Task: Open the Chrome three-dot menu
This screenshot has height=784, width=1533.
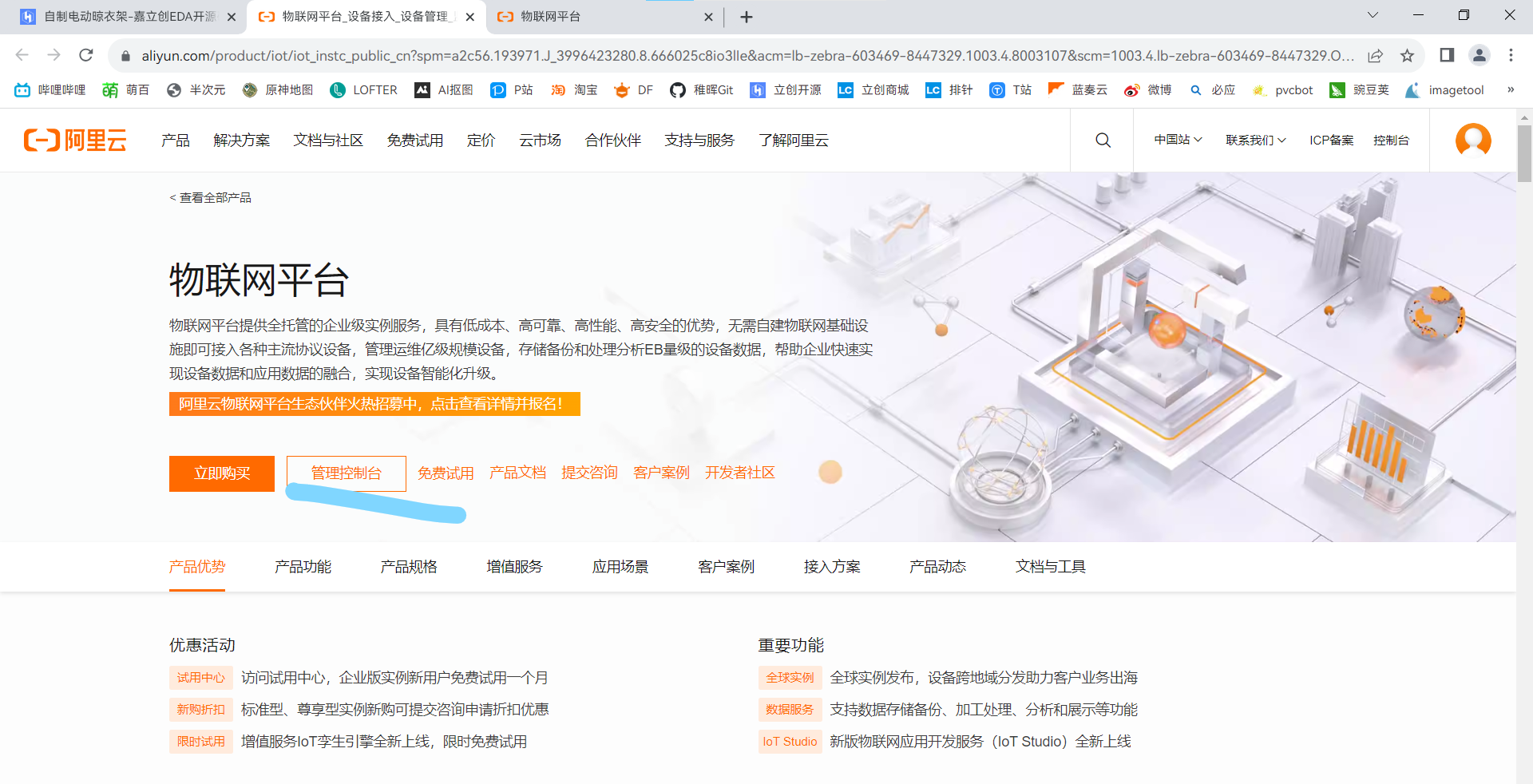Action: point(1511,55)
